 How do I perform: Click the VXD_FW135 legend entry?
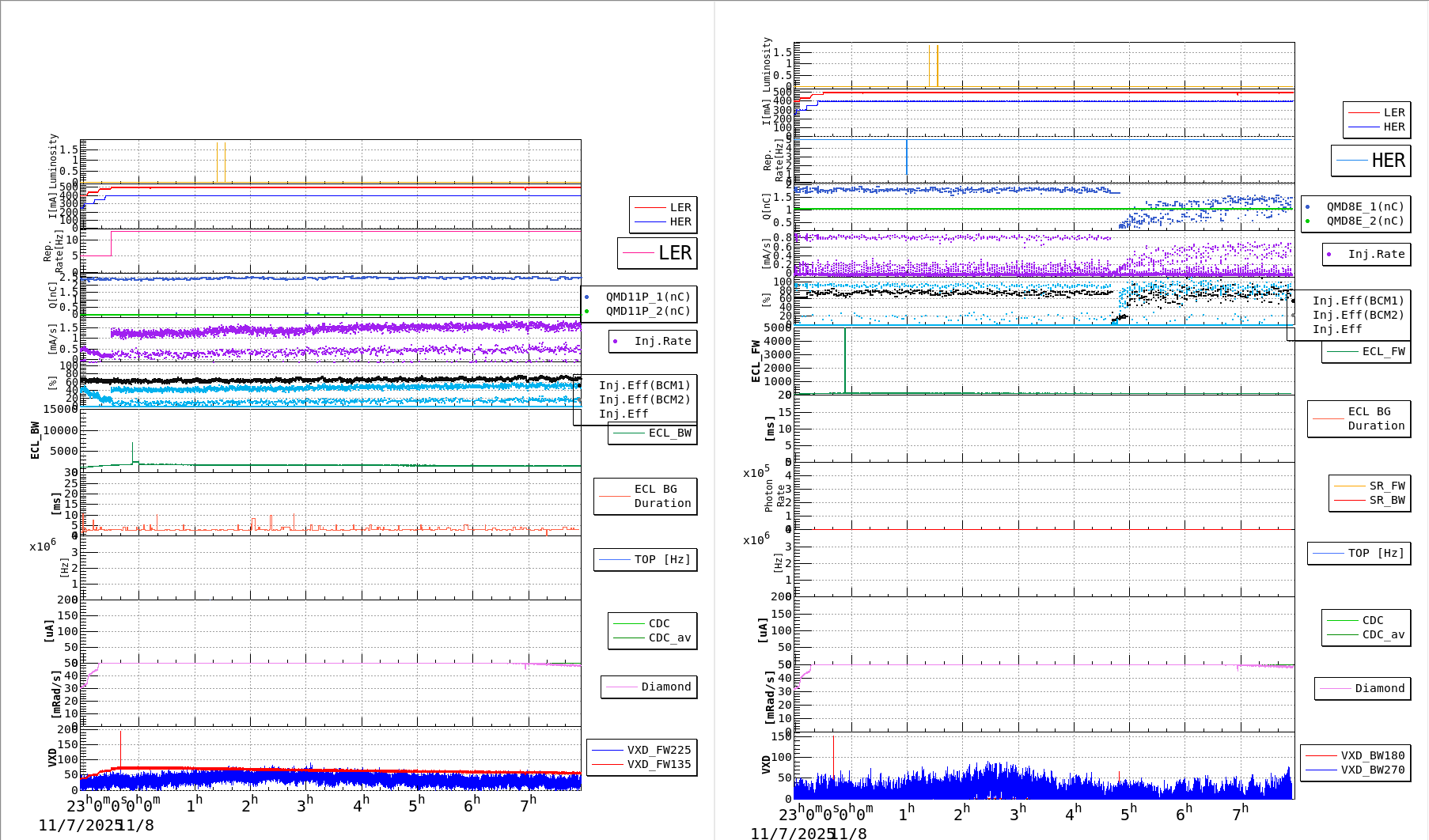(658, 765)
